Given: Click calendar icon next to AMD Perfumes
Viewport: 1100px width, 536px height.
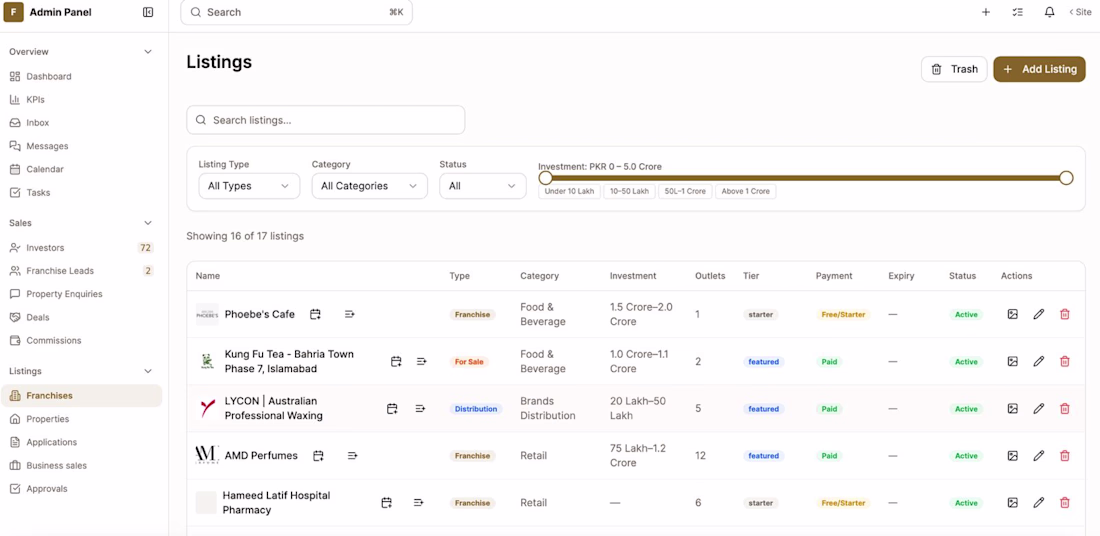Looking at the screenshot, I should tap(318, 455).
